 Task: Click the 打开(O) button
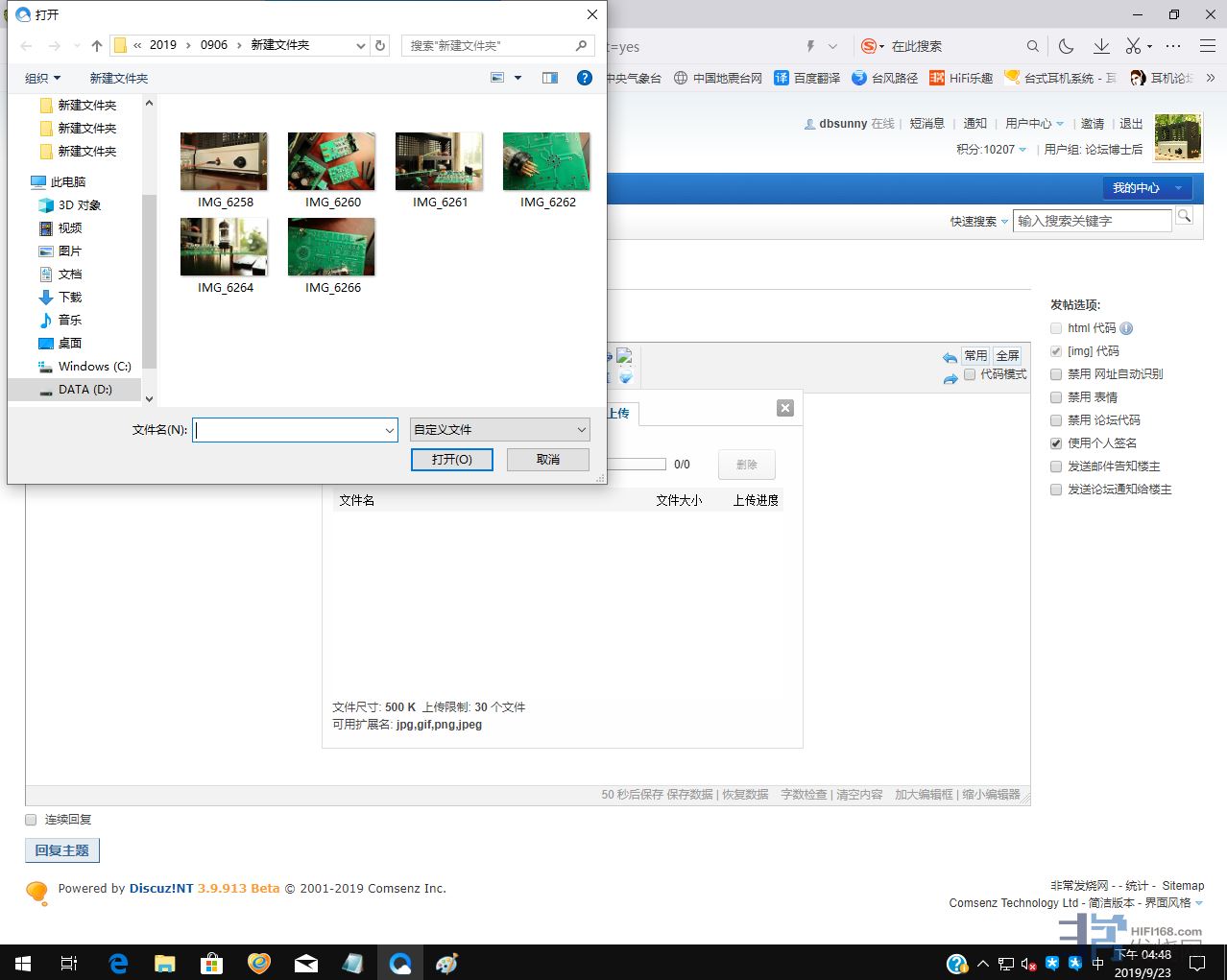[451, 460]
